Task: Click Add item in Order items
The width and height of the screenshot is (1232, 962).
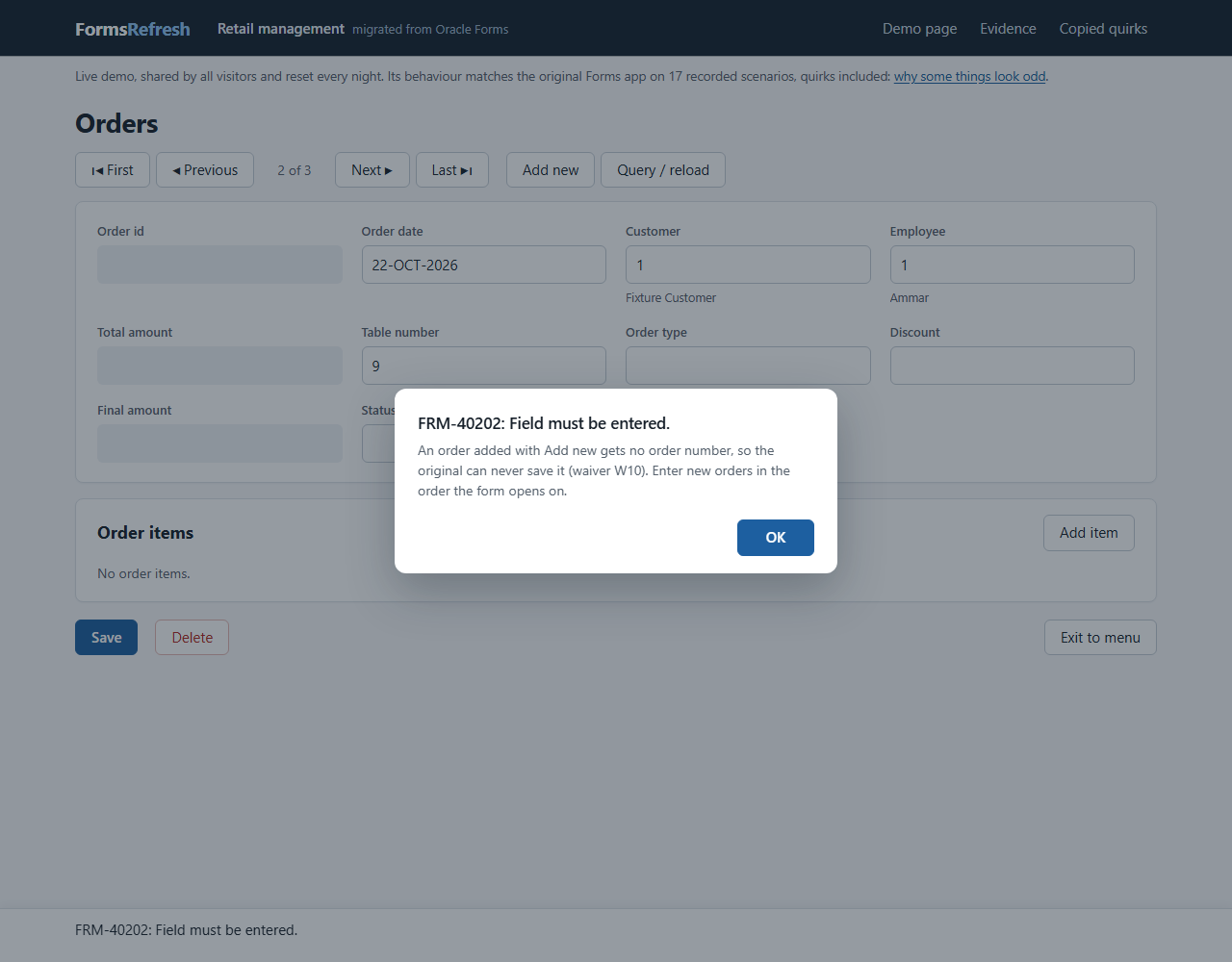Action: coord(1089,533)
